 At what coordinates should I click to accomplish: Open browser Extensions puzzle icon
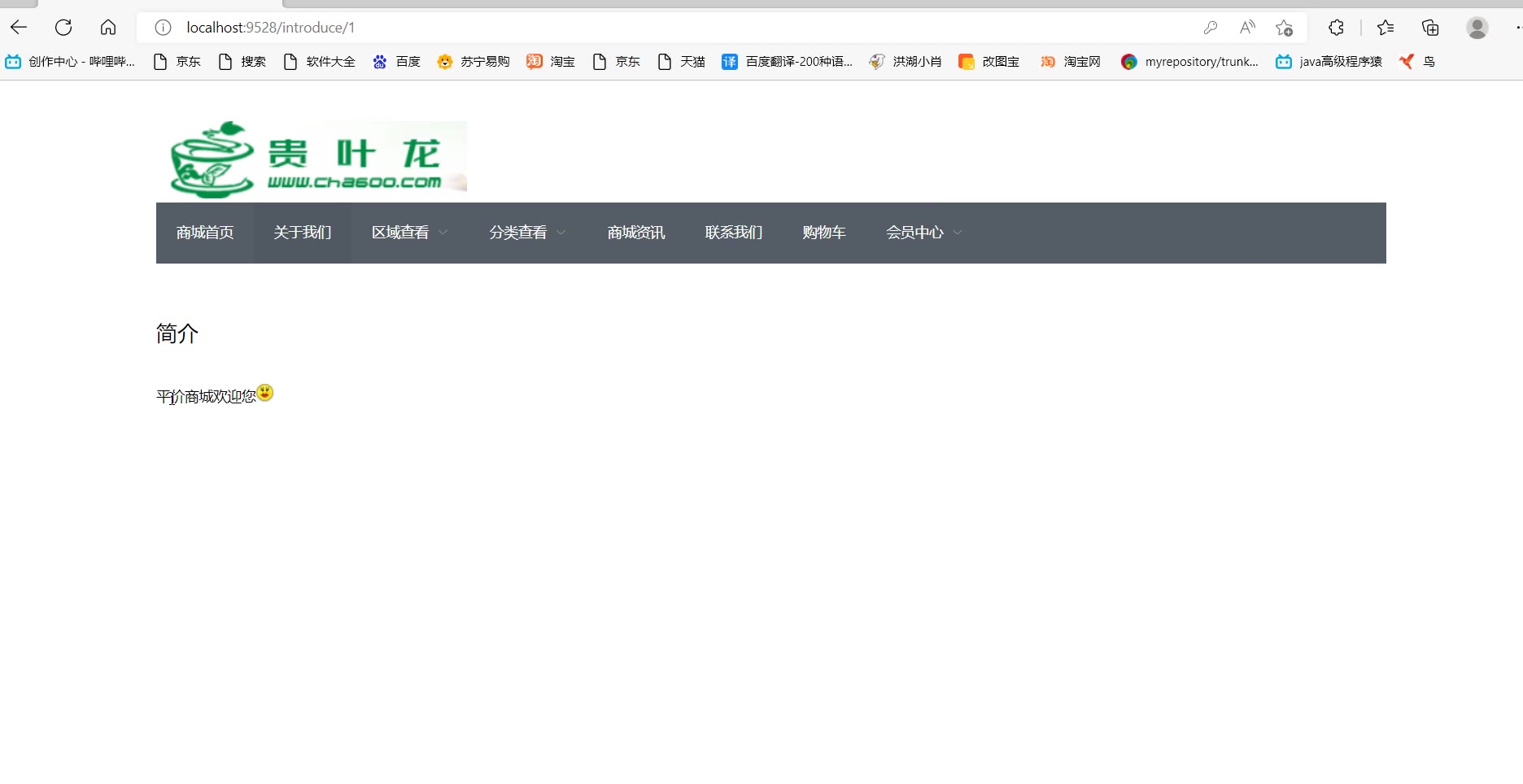(x=1336, y=28)
